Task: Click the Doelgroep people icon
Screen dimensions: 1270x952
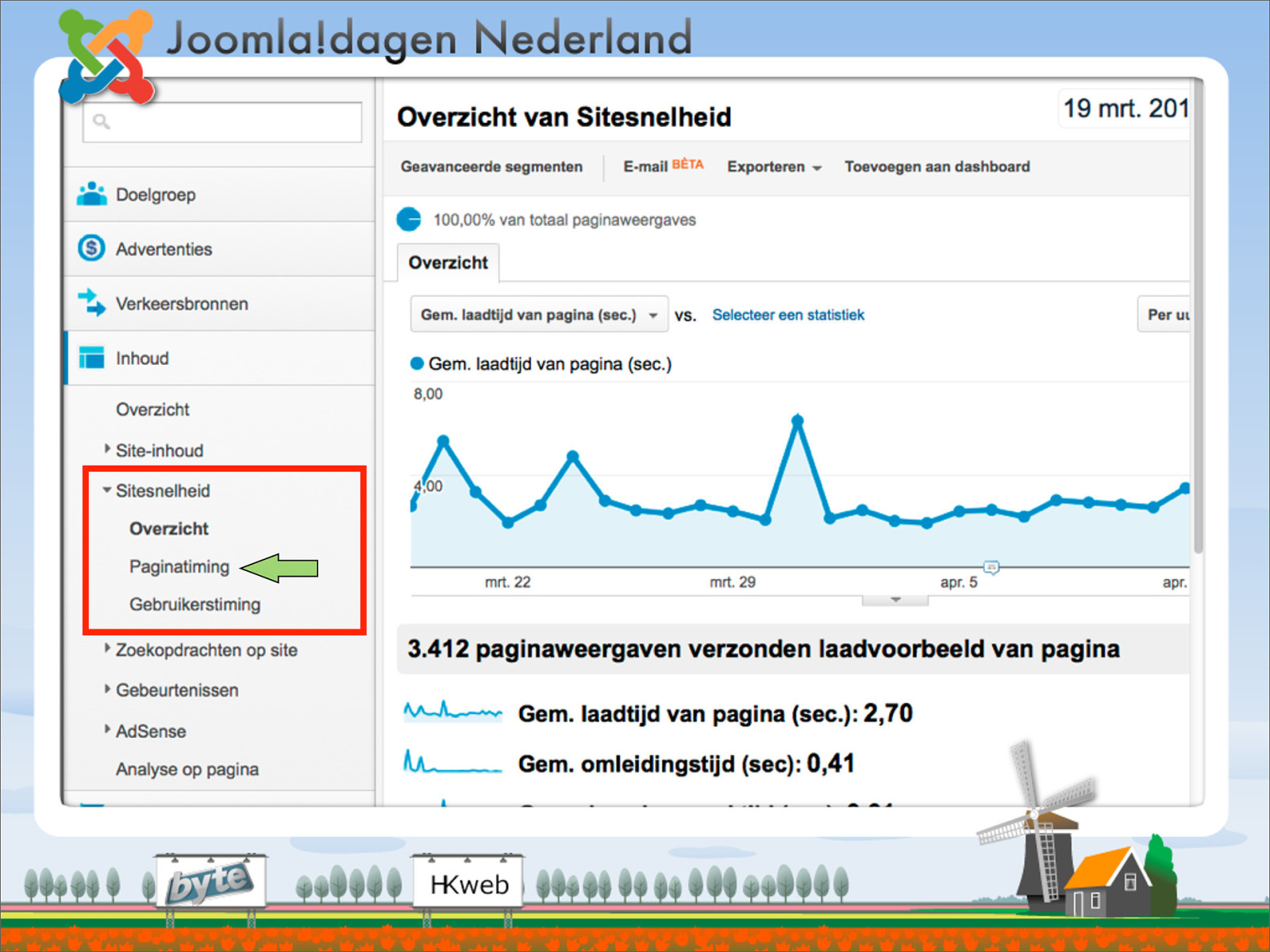Action: coord(91,194)
